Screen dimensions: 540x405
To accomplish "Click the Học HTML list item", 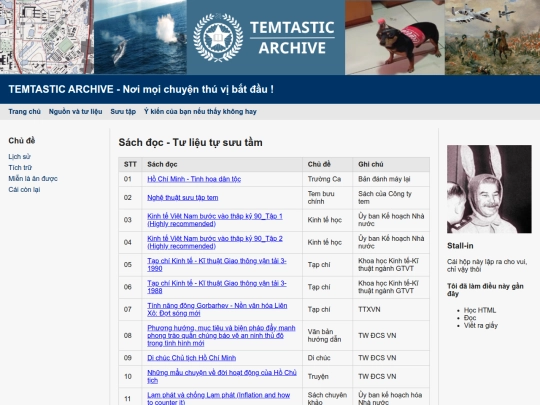I will pyautogui.click(x=480, y=310).
